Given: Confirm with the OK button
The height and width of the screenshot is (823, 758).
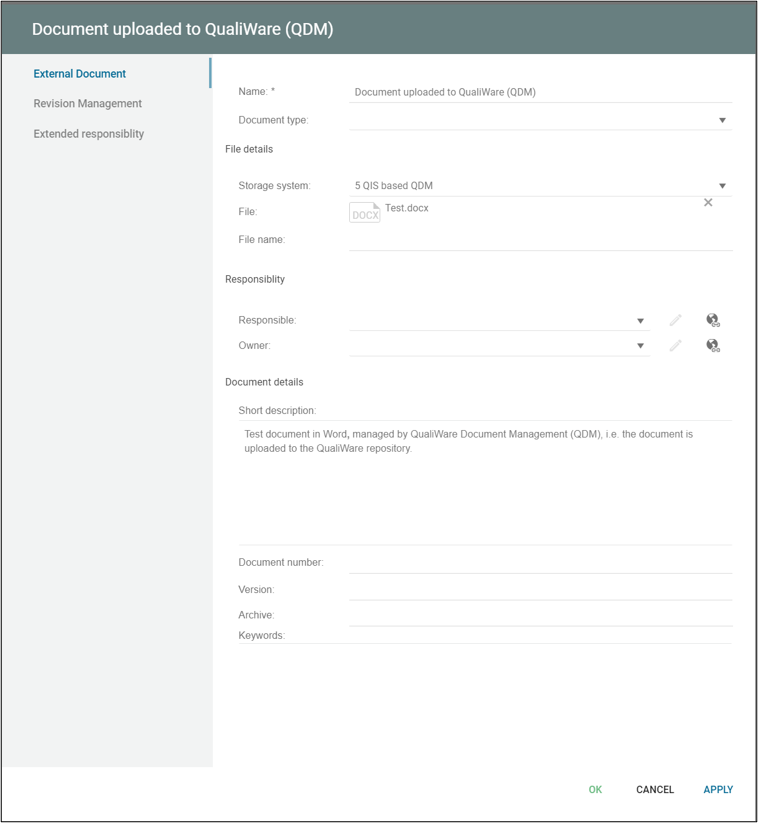Looking at the screenshot, I should (x=595, y=789).
